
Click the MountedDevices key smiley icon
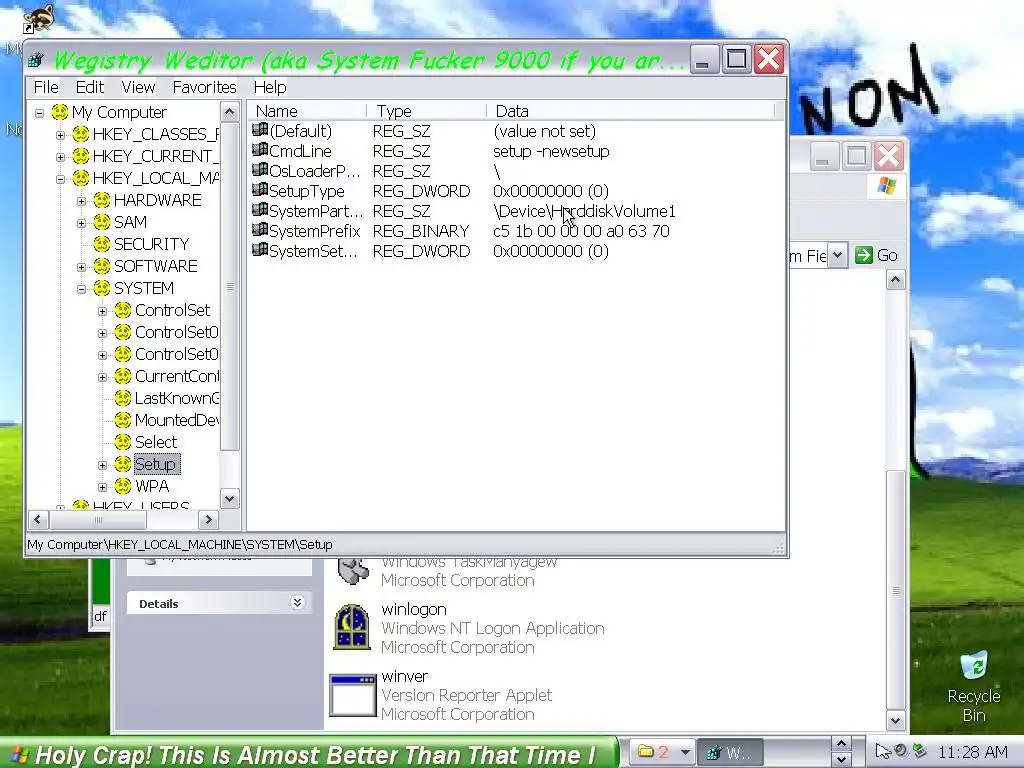(x=123, y=420)
